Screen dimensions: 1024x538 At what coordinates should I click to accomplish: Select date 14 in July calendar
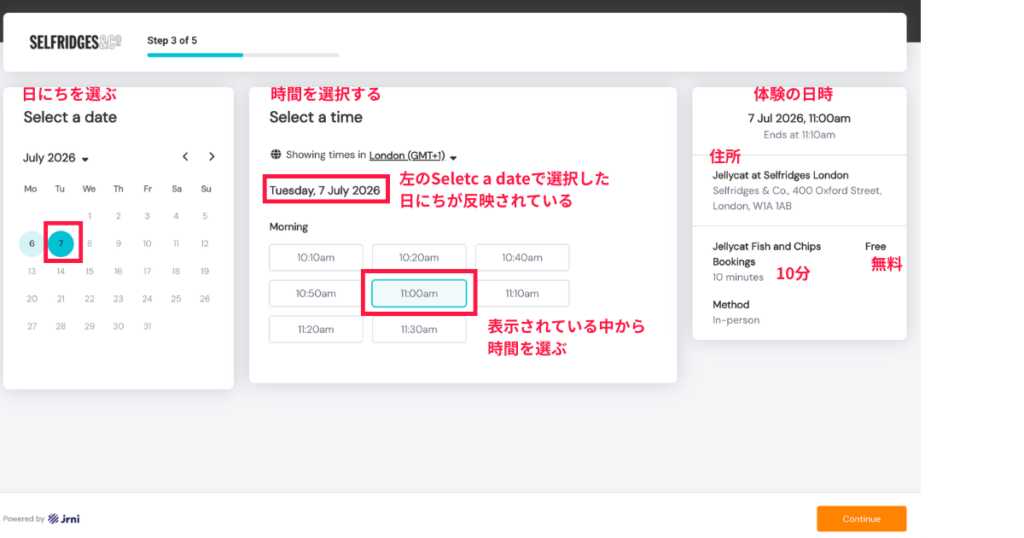coord(61,271)
